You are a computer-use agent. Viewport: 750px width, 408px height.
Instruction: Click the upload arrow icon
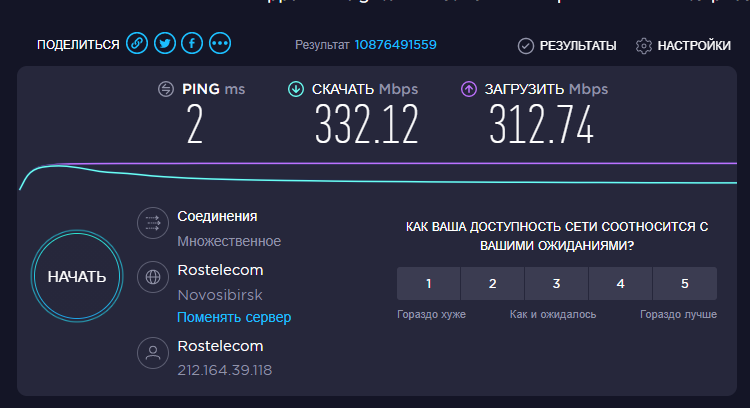coord(468,89)
